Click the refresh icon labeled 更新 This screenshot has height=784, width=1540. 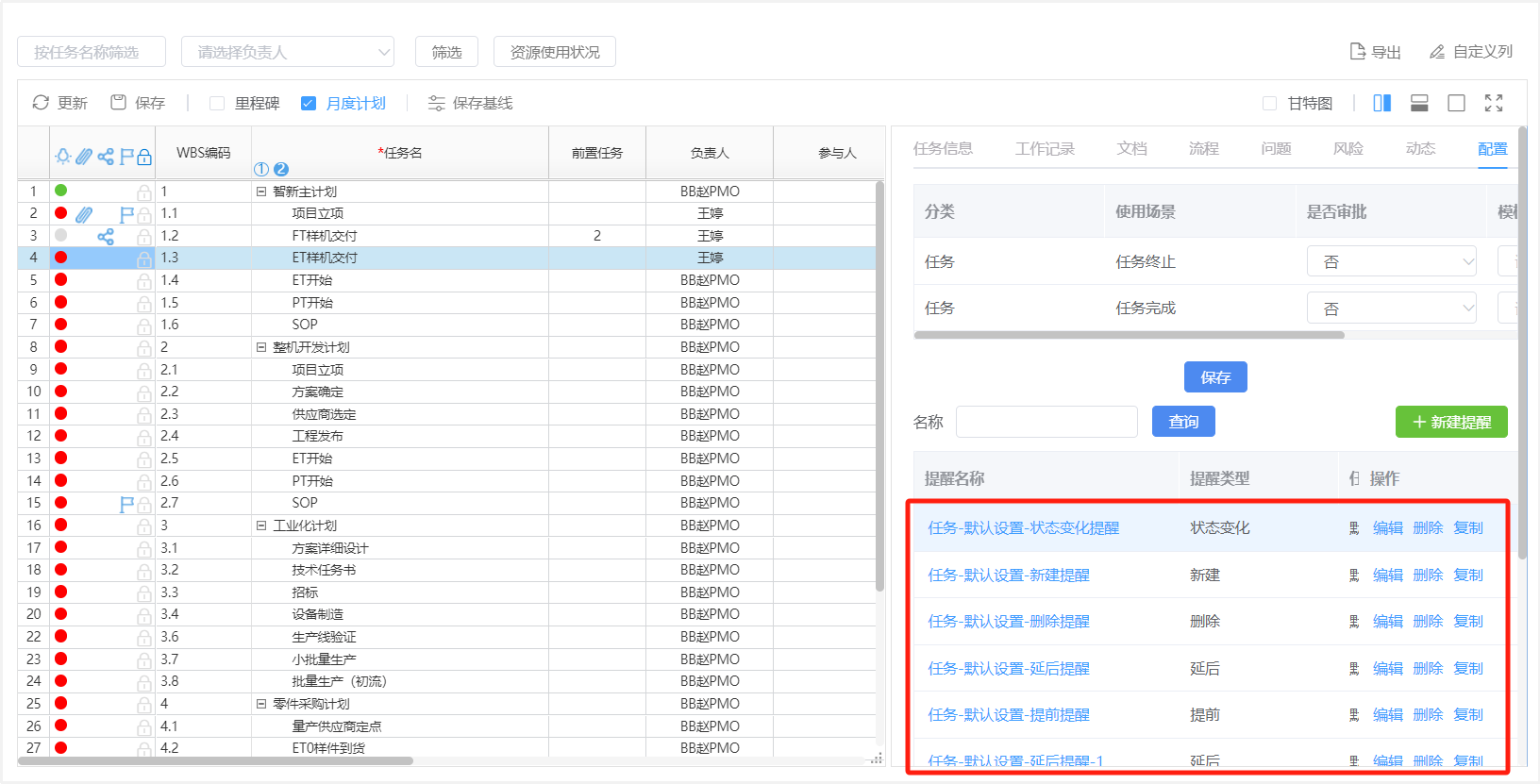[41, 103]
